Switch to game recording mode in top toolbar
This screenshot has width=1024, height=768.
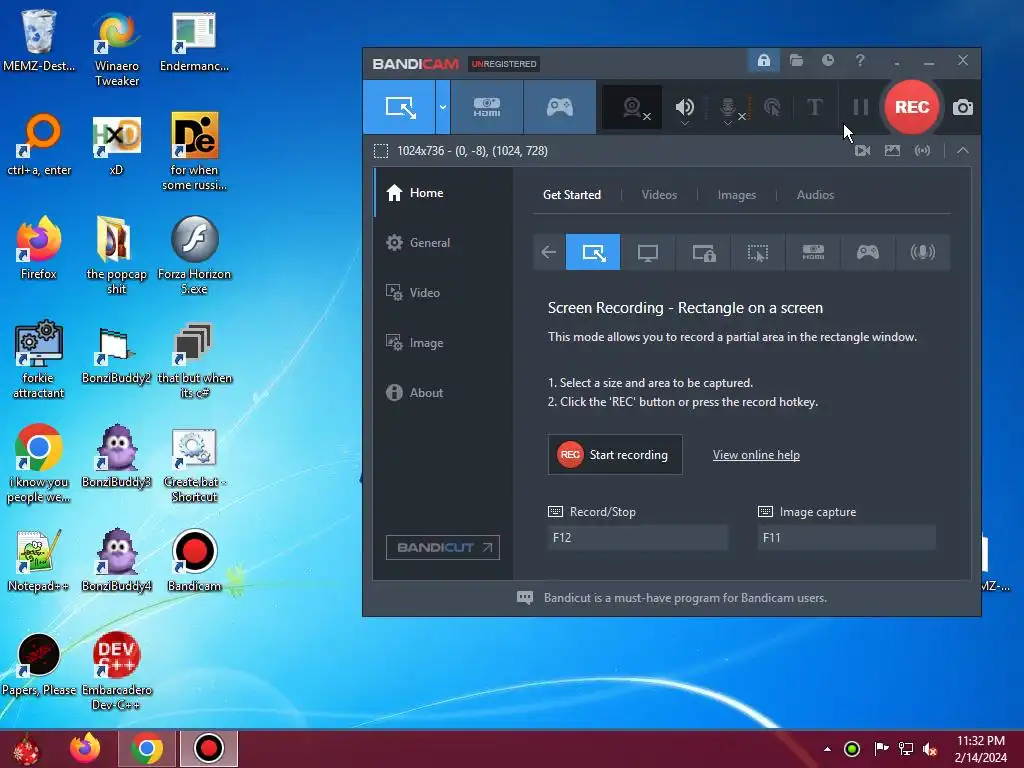coord(560,107)
